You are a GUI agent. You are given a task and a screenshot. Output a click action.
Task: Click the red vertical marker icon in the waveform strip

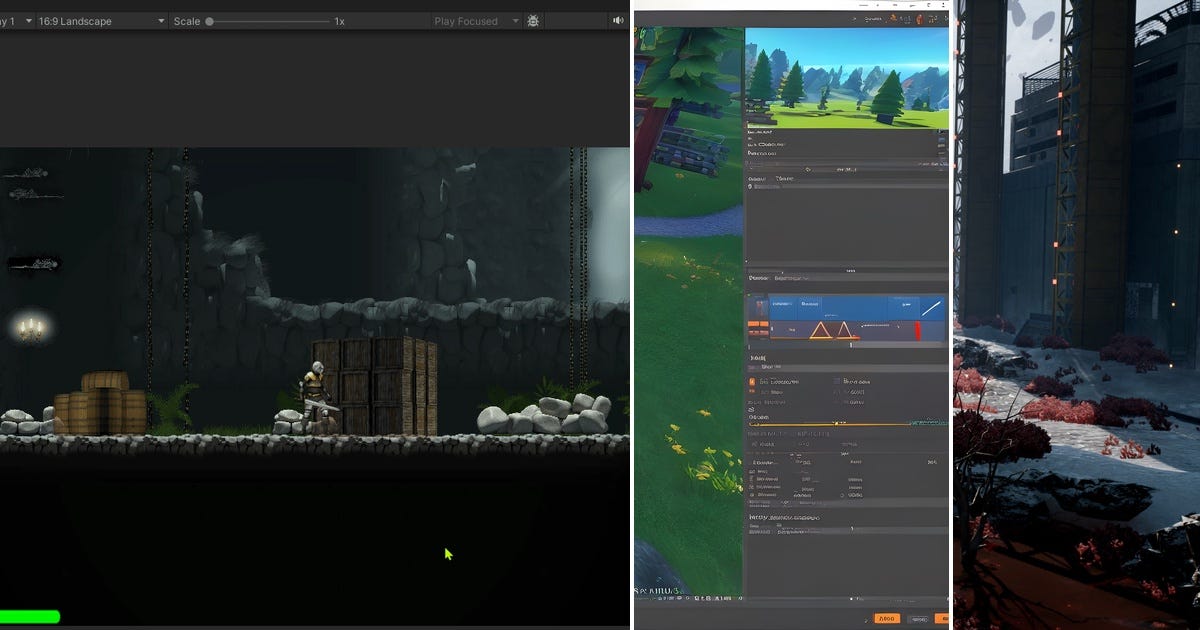tap(918, 330)
